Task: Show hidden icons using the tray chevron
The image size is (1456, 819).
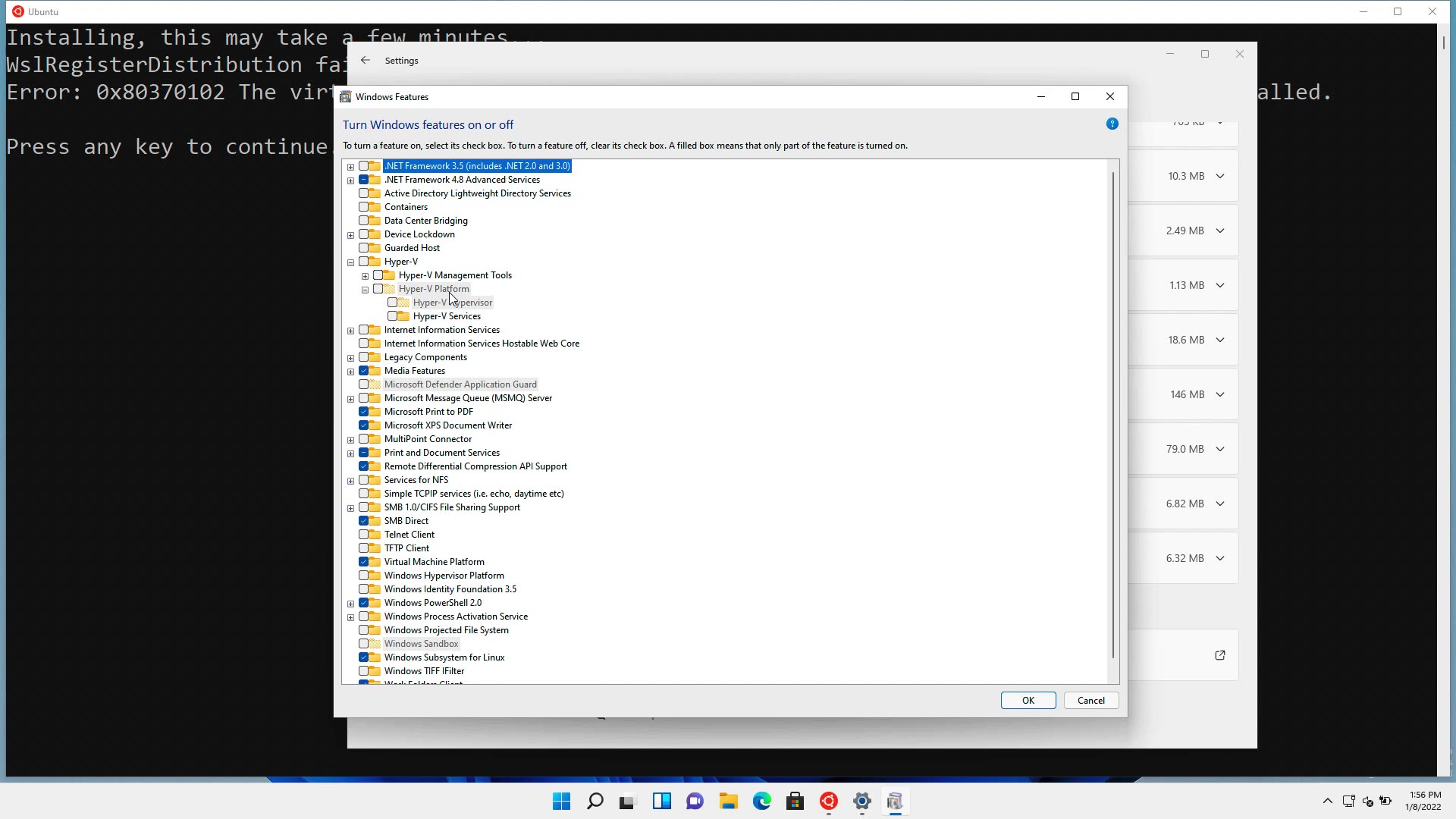Action: (x=1327, y=801)
